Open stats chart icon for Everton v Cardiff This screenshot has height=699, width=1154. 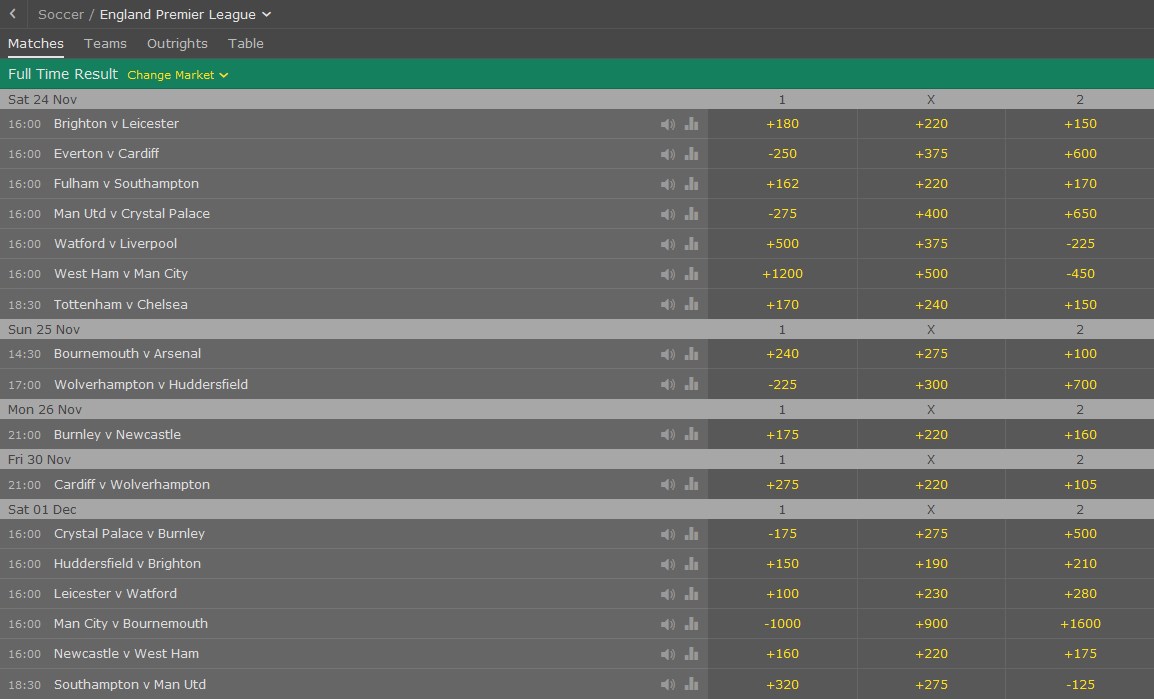click(x=691, y=154)
